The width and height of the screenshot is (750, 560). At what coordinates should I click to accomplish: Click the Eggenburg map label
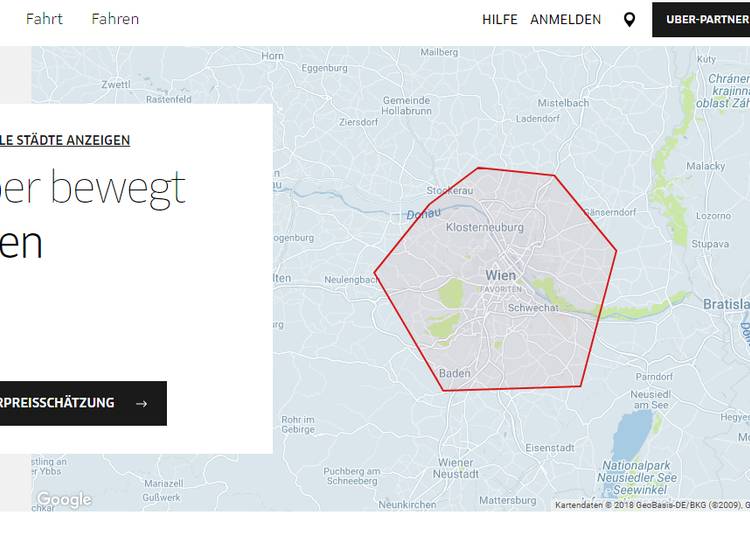(324, 68)
